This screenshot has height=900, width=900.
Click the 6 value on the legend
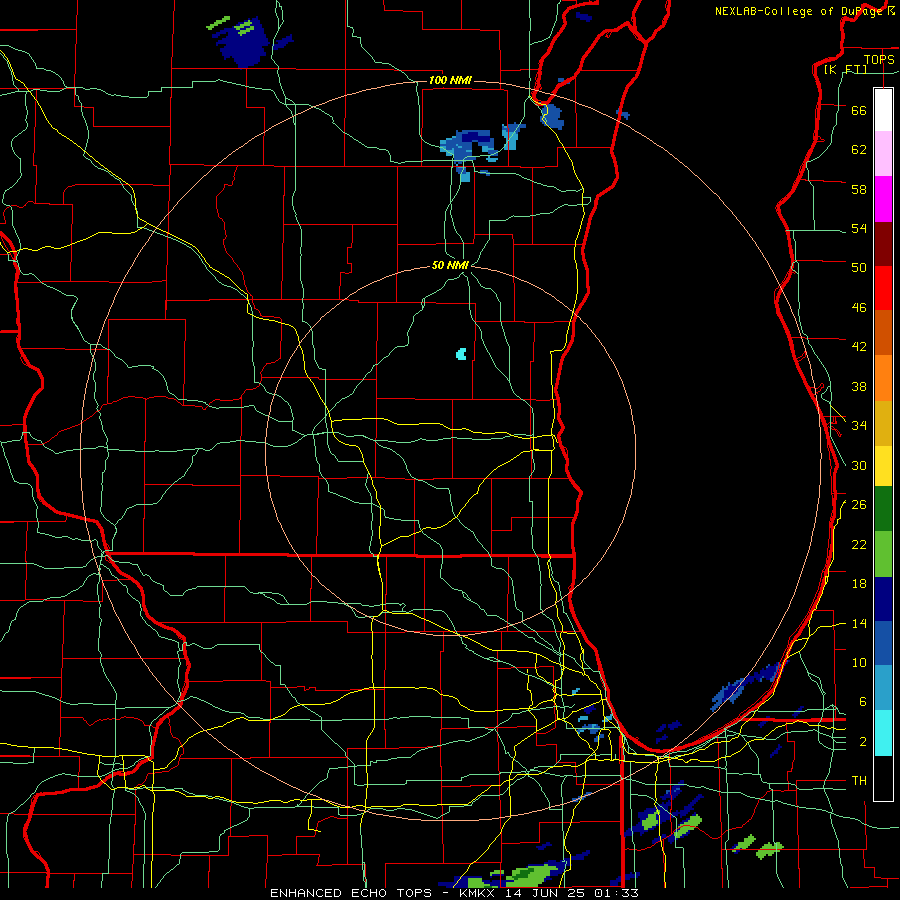pos(863,701)
